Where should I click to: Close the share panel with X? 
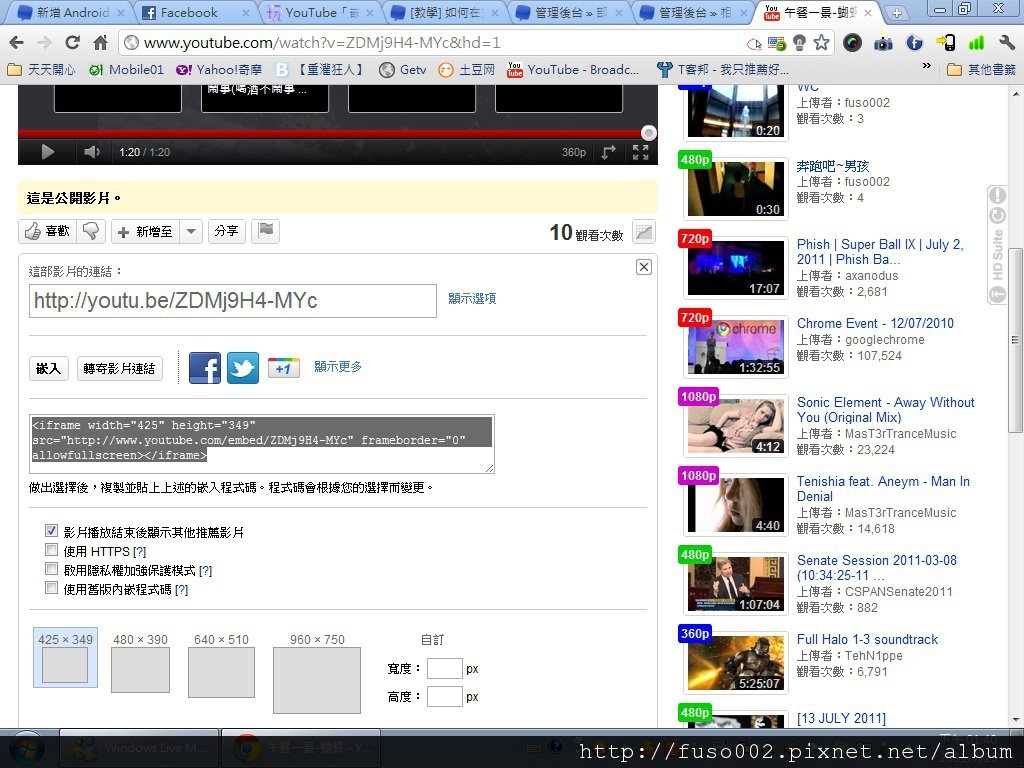(643, 266)
